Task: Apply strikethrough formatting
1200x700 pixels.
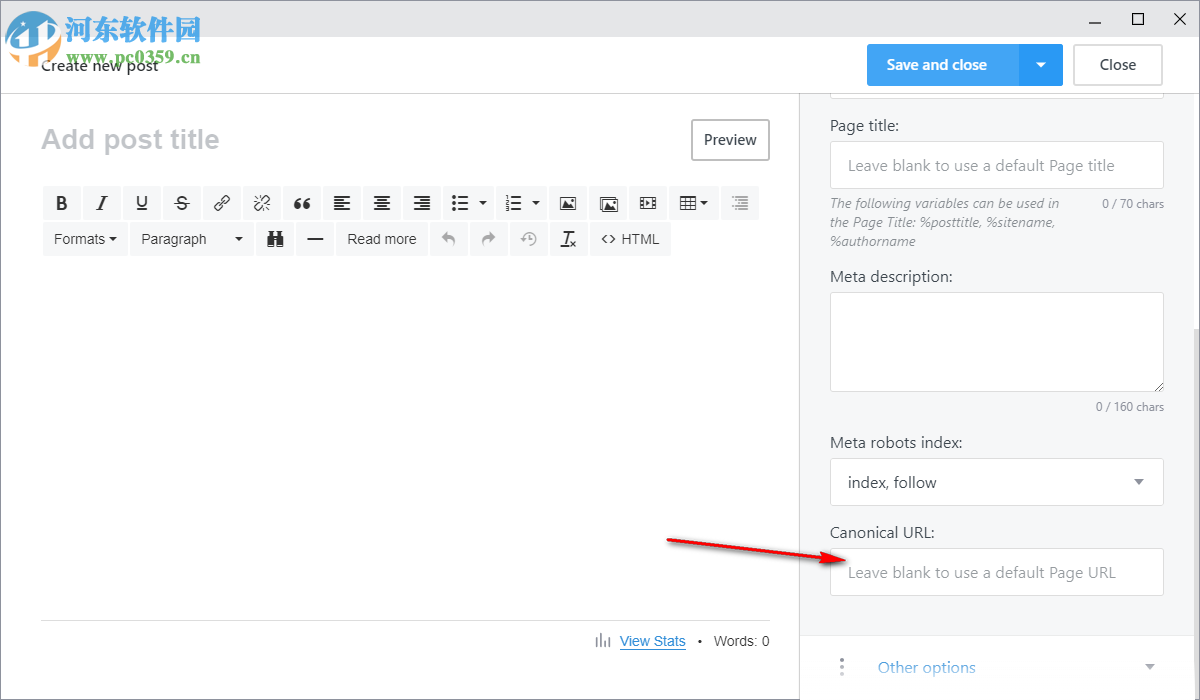Action: pos(182,203)
